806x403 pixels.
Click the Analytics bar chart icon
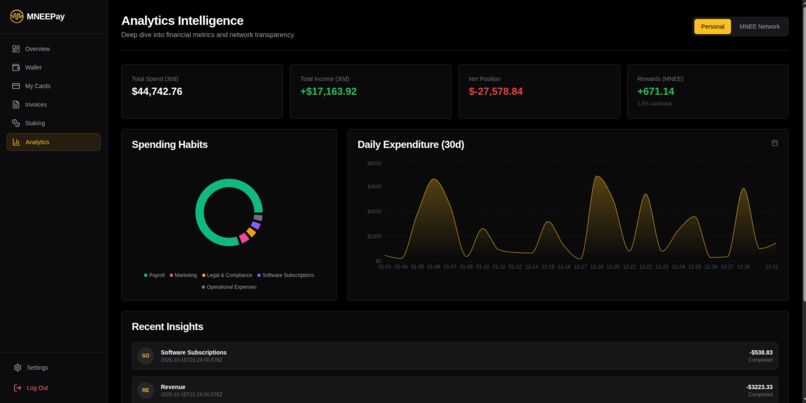pos(16,142)
